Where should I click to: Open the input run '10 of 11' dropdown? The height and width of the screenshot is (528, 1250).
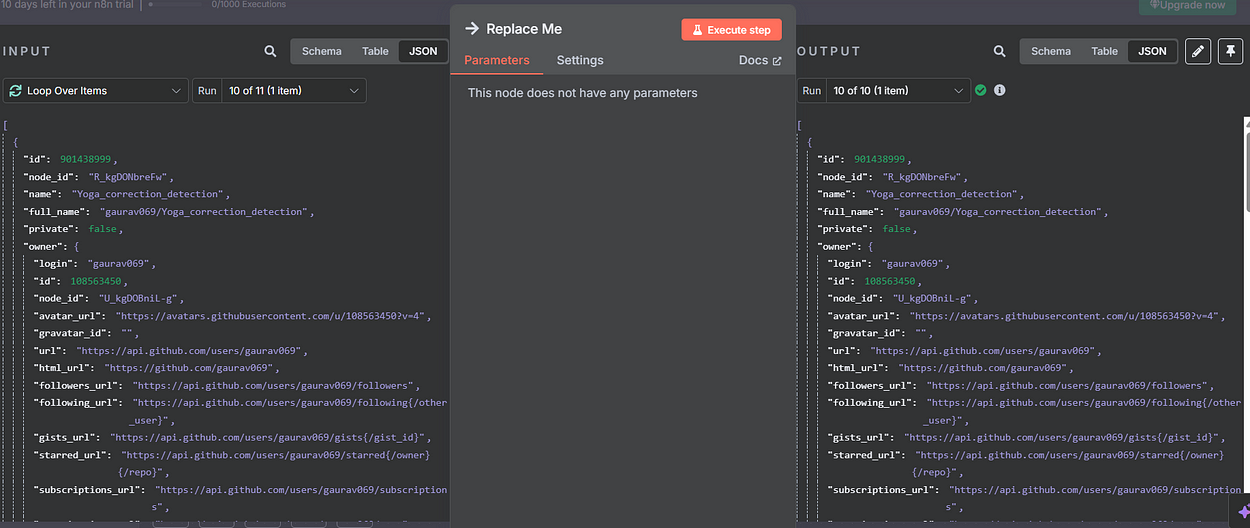pyautogui.click(x=293, y=91)
